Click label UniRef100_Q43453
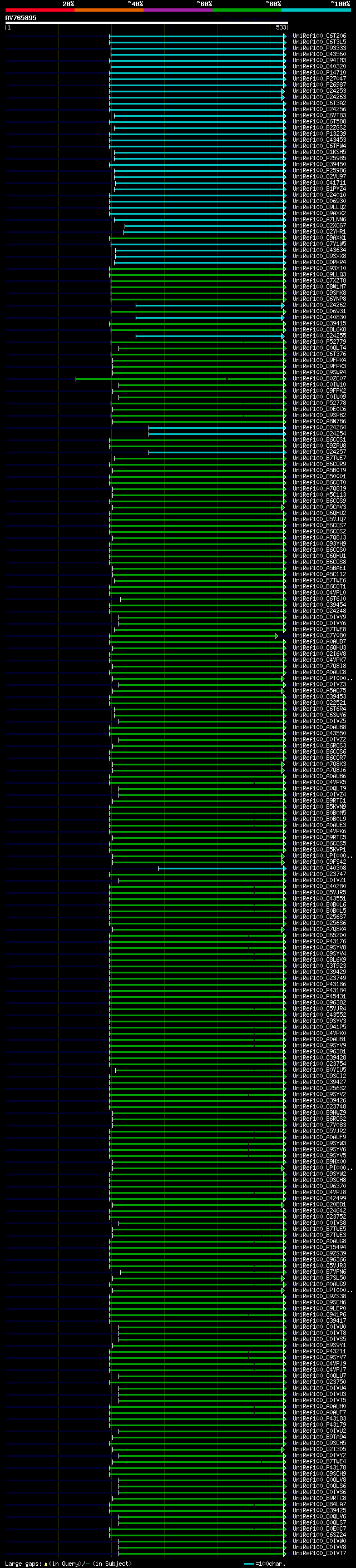Image resolution: width=356 pixels, height=1568 pixels. point(319,140)
